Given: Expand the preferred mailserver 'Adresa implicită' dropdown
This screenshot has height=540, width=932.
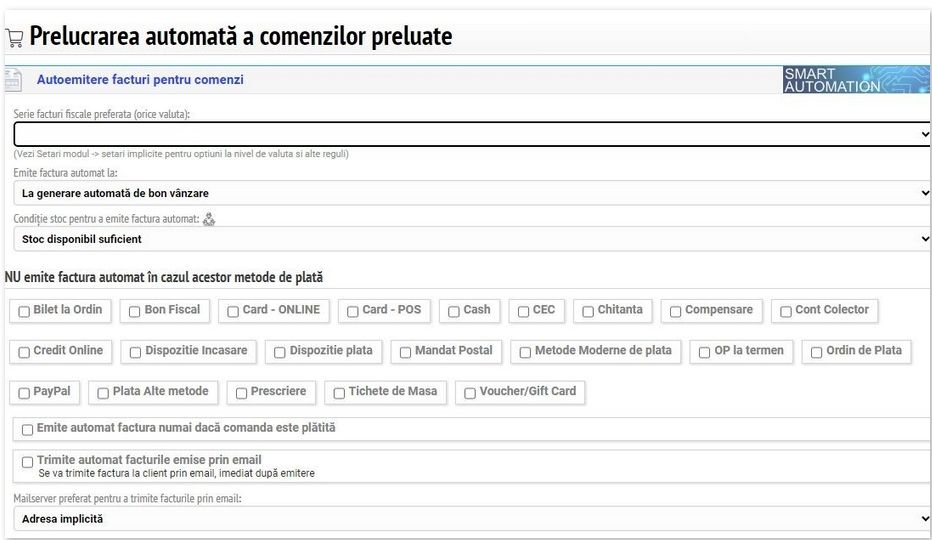Looking at the screenshot, I should pyautogui.click(x=472, y=519).
